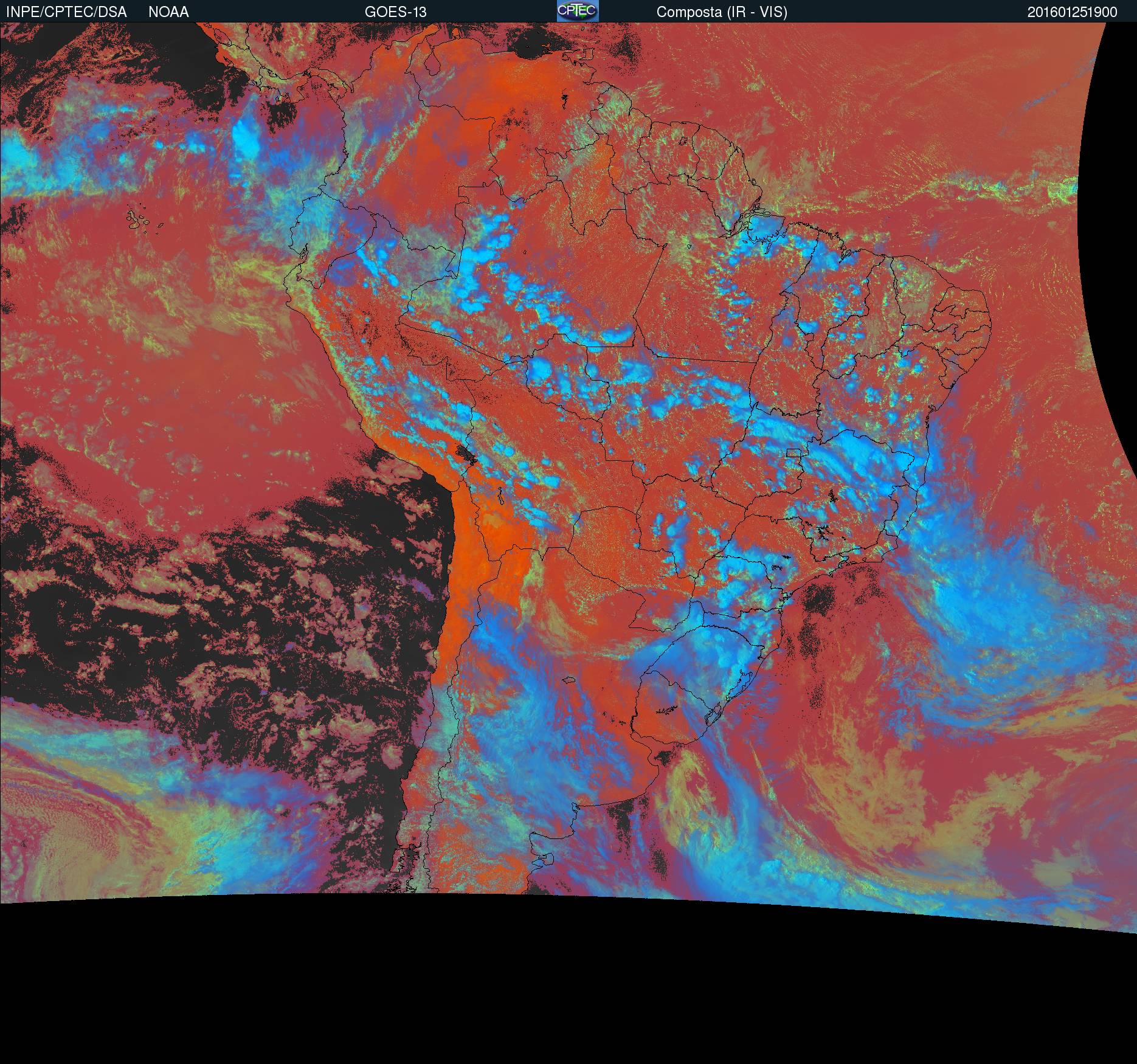Image resolution: width=1137 pixels, height=1064 pixels.
Task: Click the 201601251900 timestamp
Action: [x=1072, y=12]
